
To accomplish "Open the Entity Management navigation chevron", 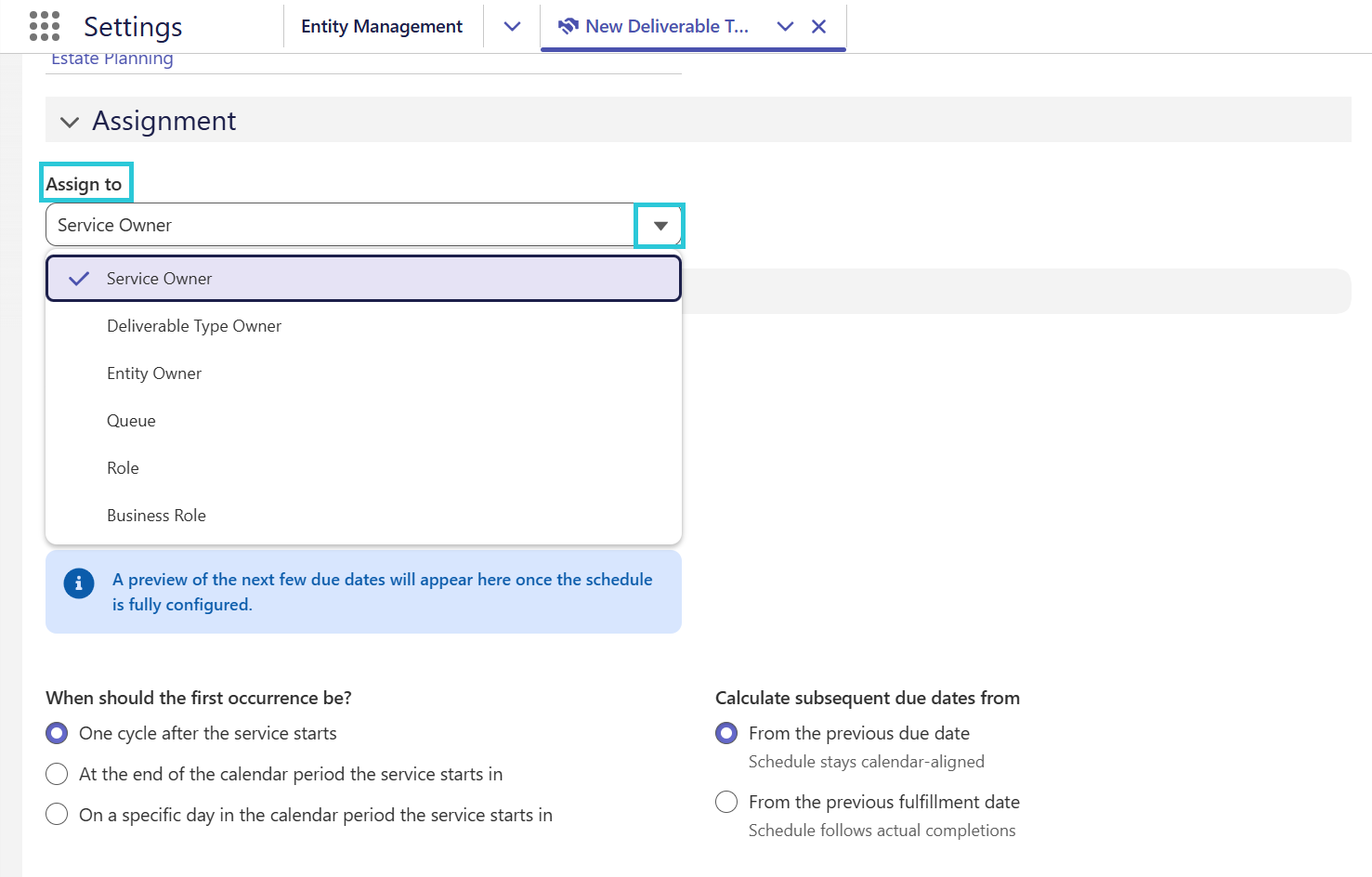I will click(512, 26).
